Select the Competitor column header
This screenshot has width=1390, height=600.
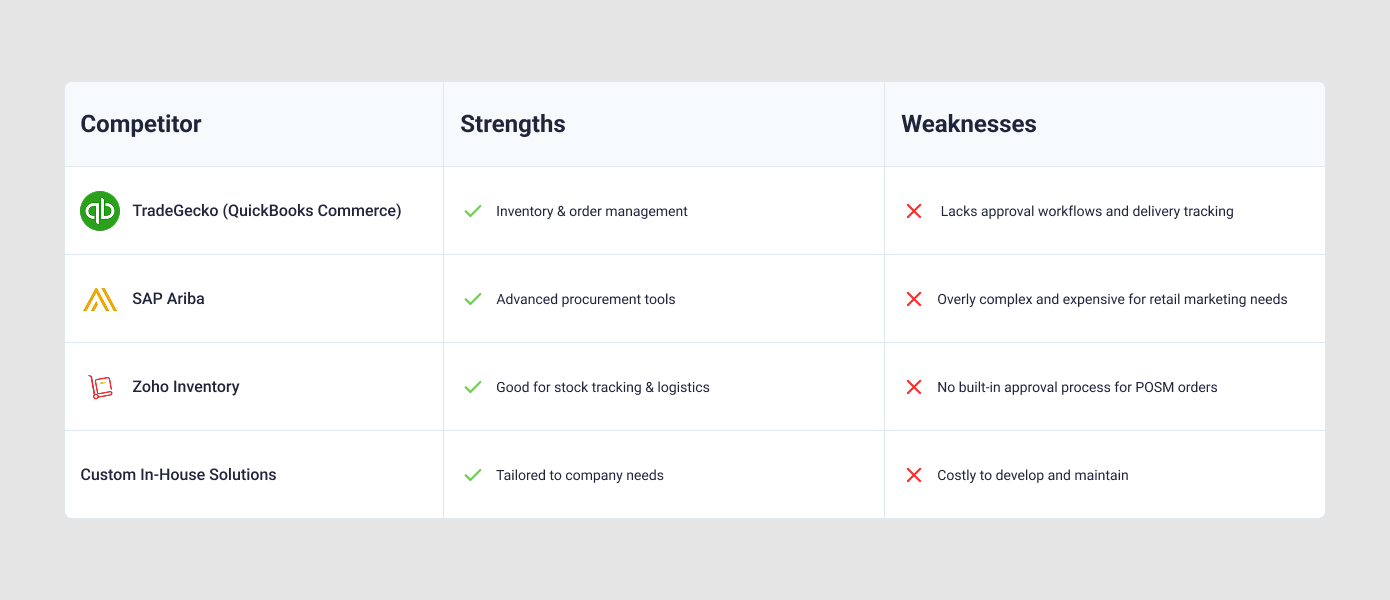click(x=141, y=124)
